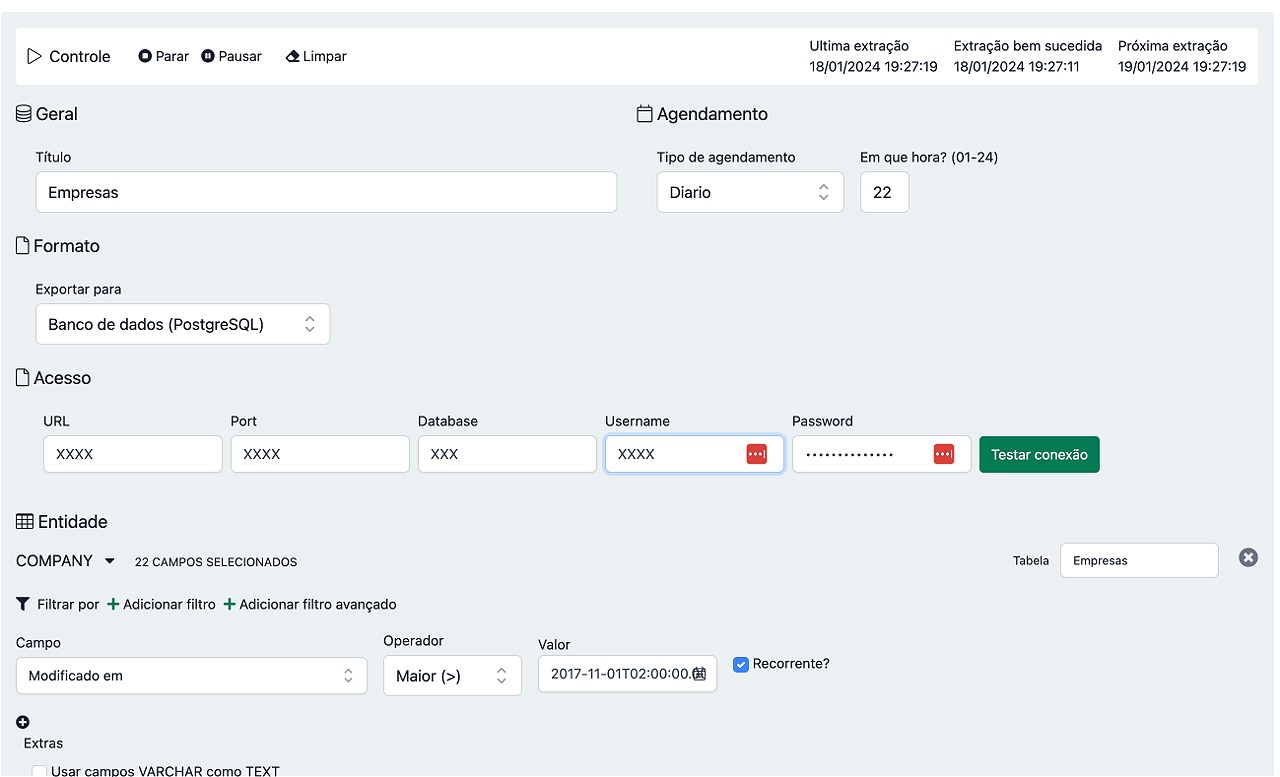Click the Título input field
This screenshot has width=1280, height=777.
(x=326, y=192)
